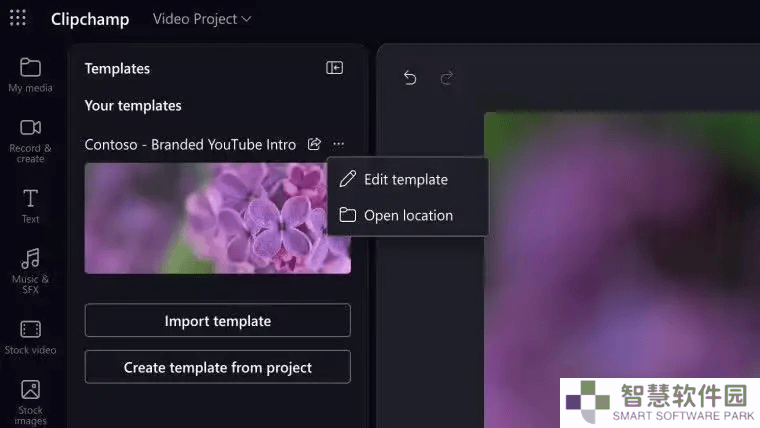Viewport: 760px width, 428px height.
Task: Expand the Video Project dropdown
Action: [202, 19]
